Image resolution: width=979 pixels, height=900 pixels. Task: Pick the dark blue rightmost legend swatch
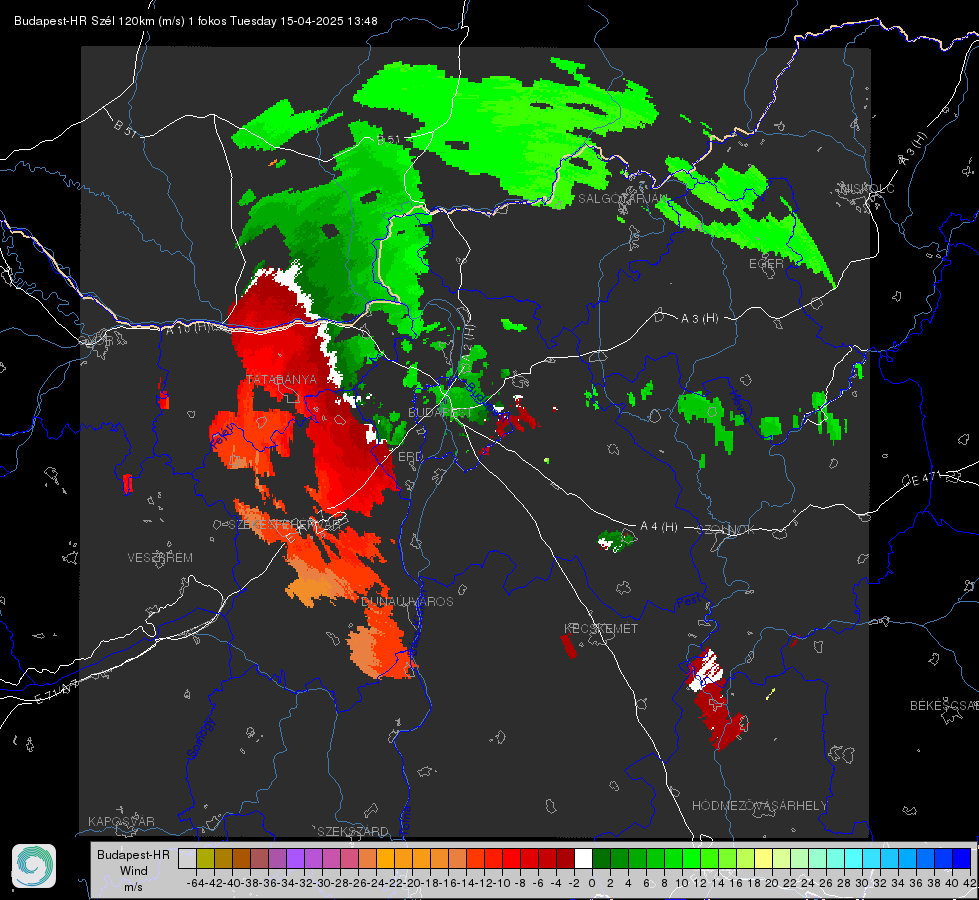pos(962,858)
